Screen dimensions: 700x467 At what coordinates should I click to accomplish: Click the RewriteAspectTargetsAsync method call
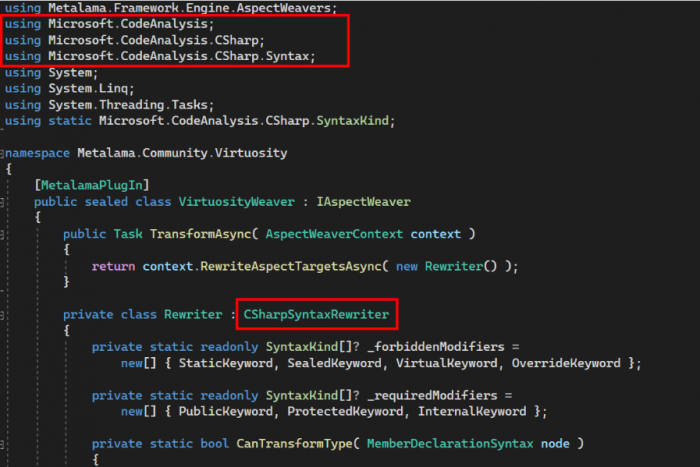(x=291, y=266)
